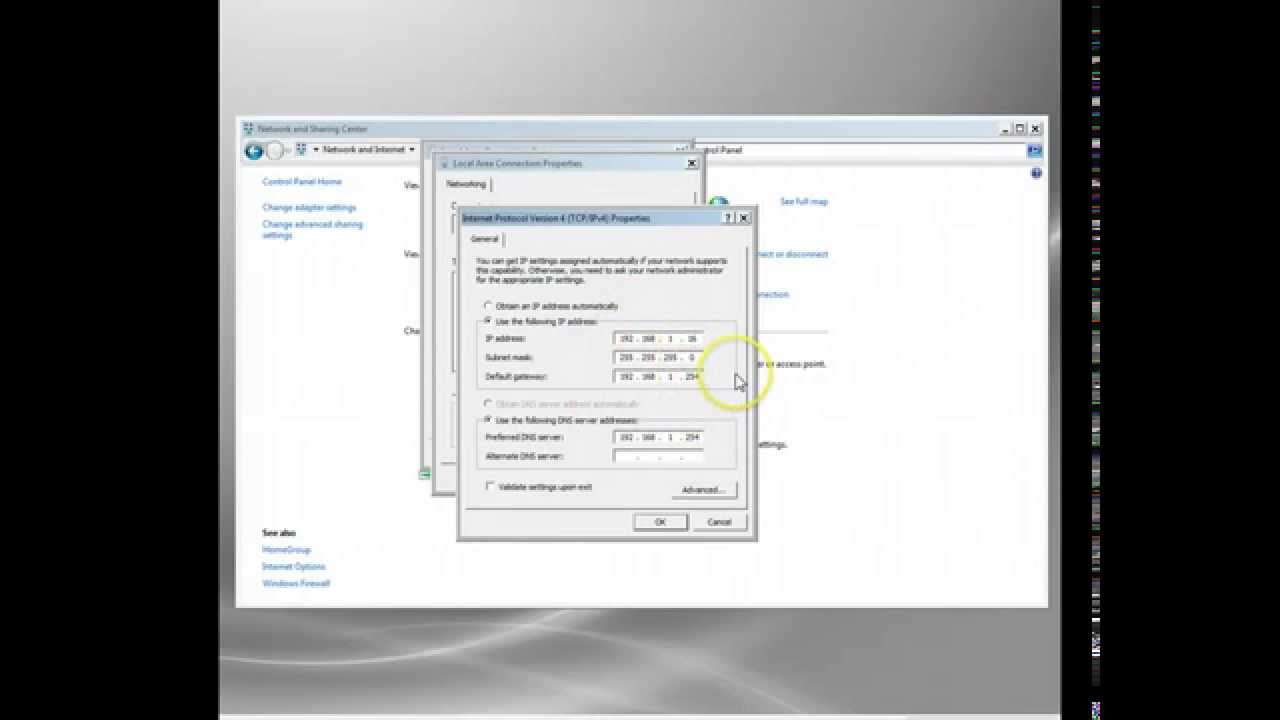Click the search go icon at top right
1280x720 pixels.
(x=1034, y=150)
